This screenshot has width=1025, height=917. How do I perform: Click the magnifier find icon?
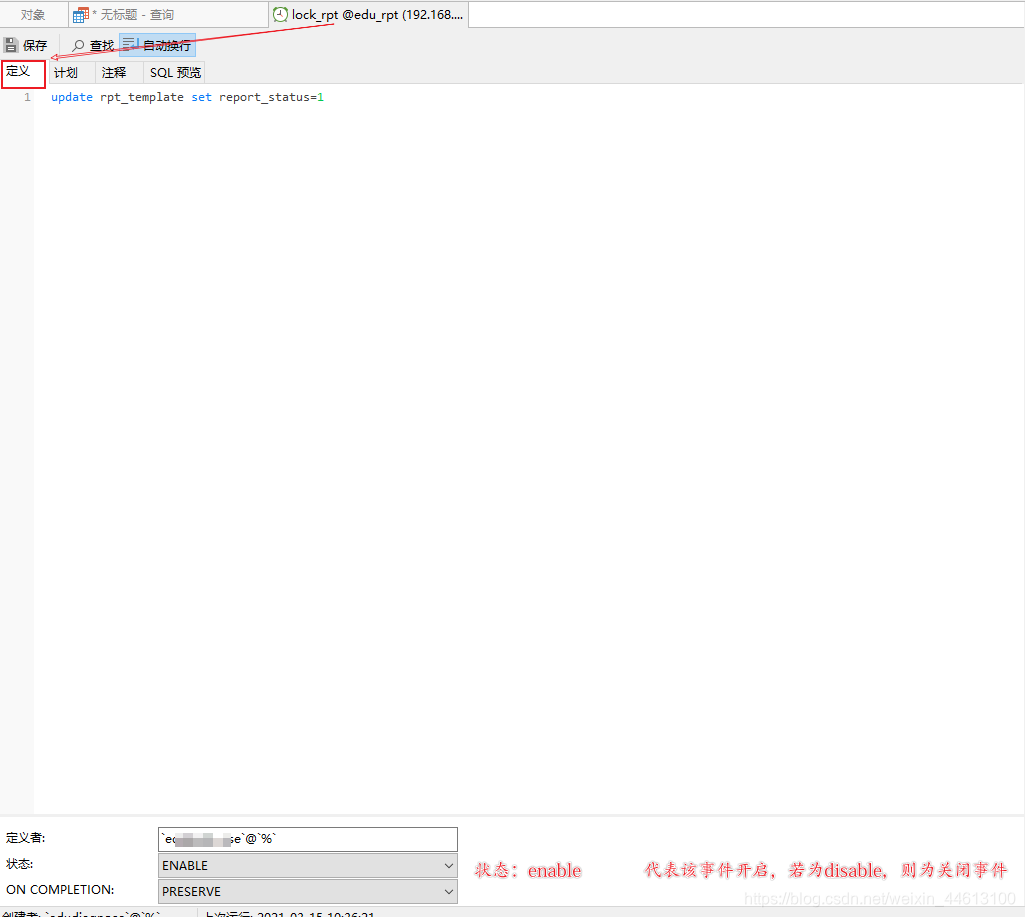[78, 46]
